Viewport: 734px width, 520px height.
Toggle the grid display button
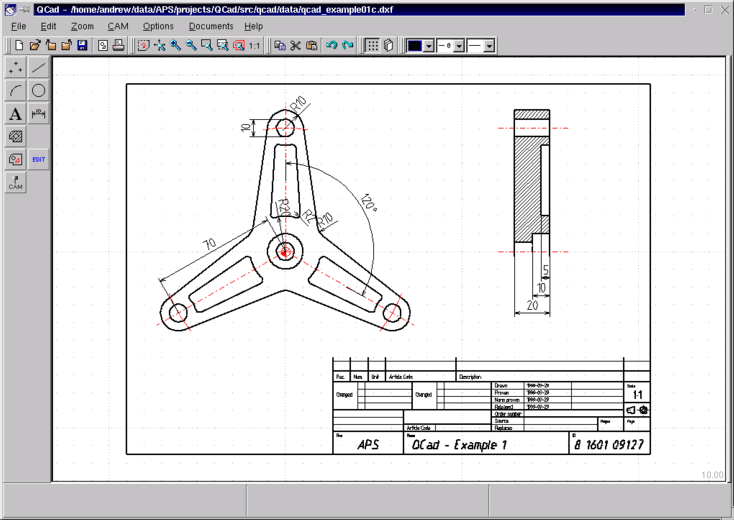click(x=373, y=45)
